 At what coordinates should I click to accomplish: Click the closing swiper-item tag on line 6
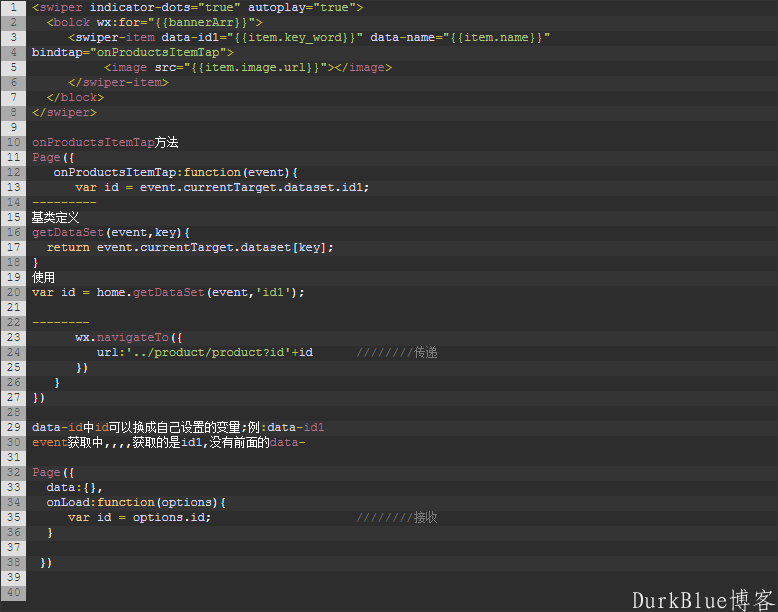coord(119,82)
